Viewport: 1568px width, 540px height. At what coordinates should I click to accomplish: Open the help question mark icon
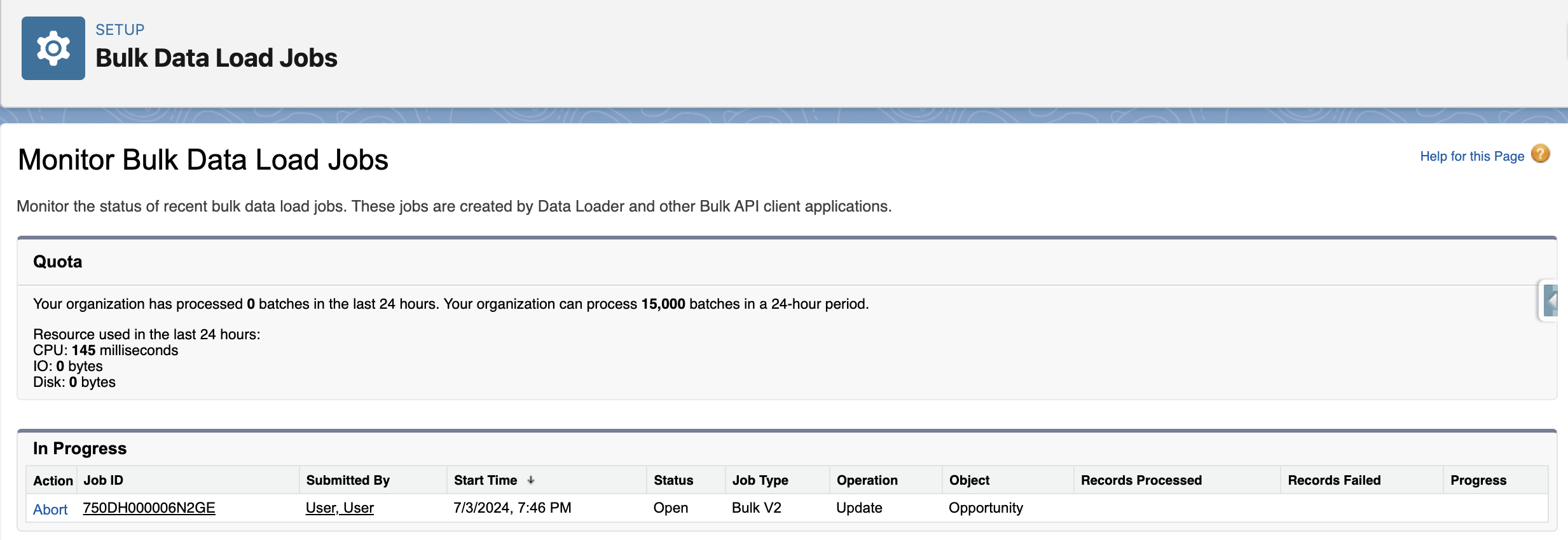coord(1541,154)
